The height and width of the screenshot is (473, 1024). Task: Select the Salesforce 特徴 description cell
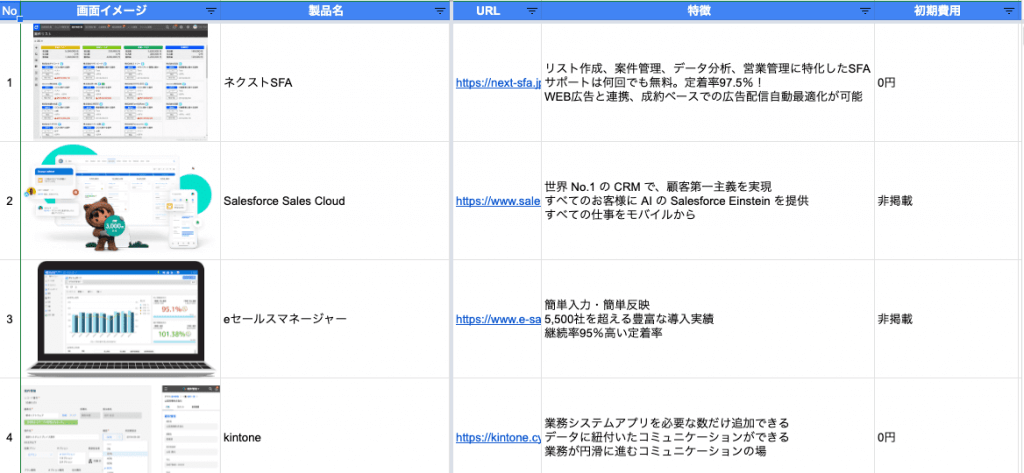(x=707, y=201)
